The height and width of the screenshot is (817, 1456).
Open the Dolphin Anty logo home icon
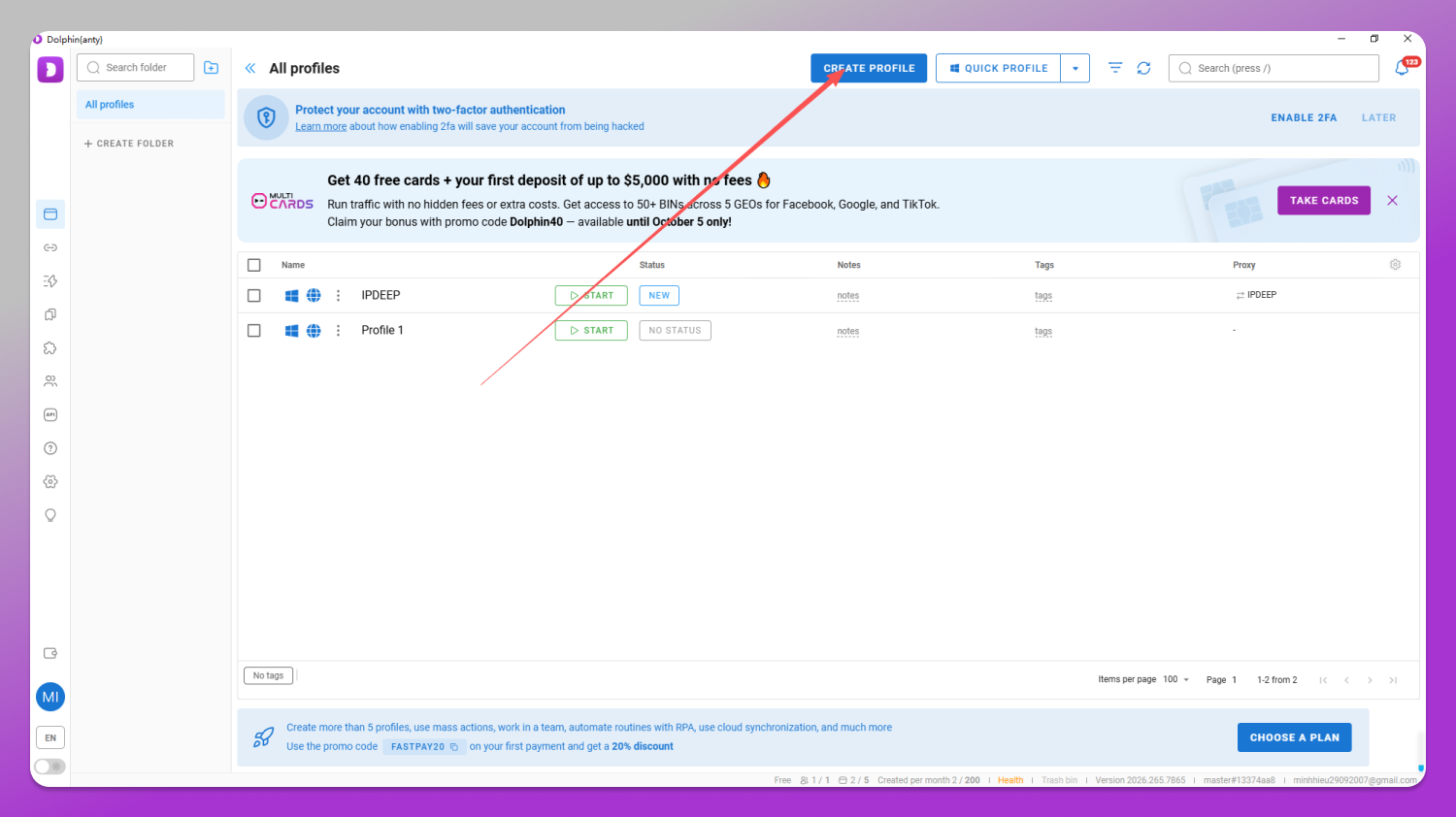point(50,70)
